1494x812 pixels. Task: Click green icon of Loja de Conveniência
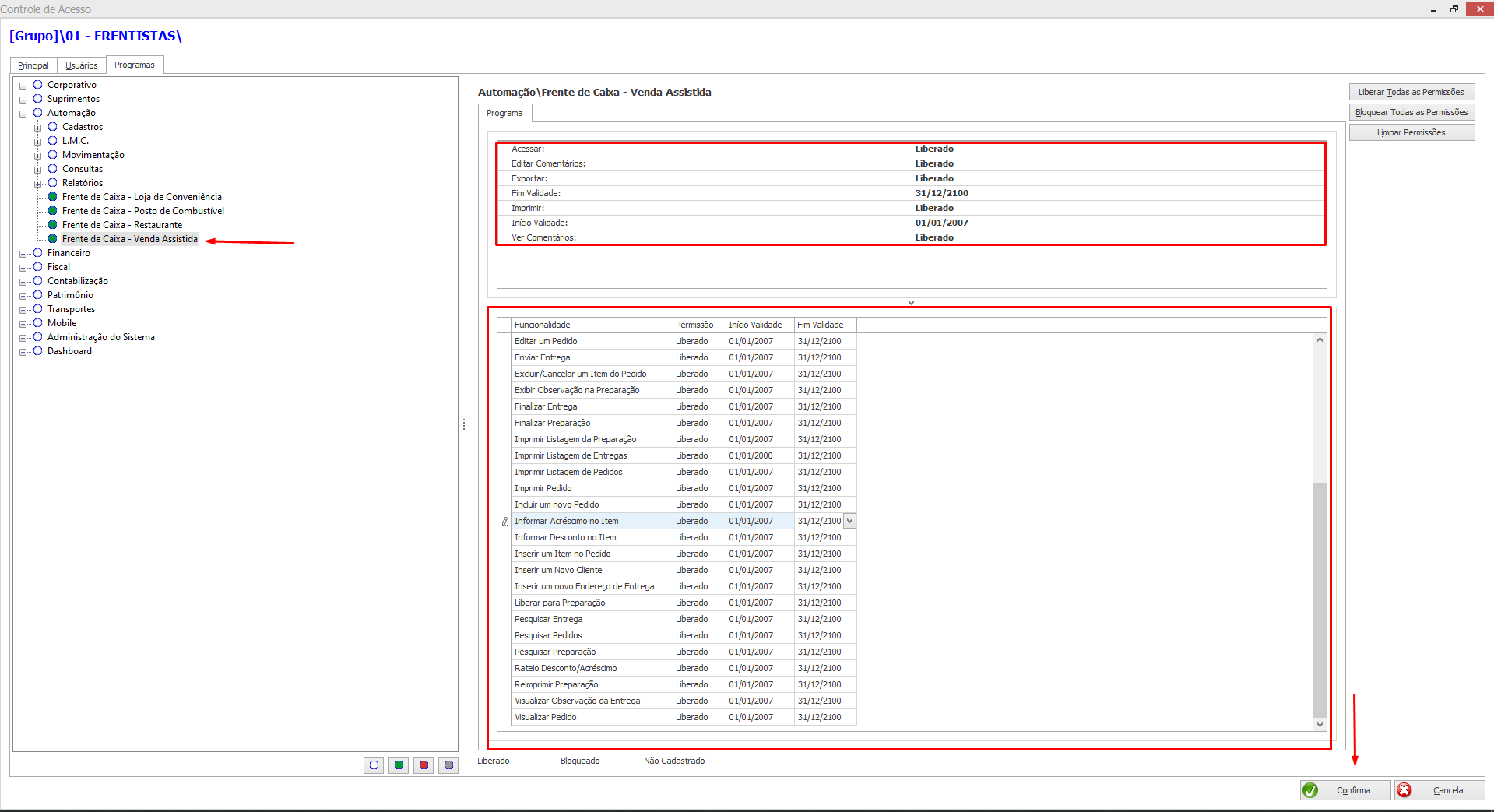click(53, 197)
